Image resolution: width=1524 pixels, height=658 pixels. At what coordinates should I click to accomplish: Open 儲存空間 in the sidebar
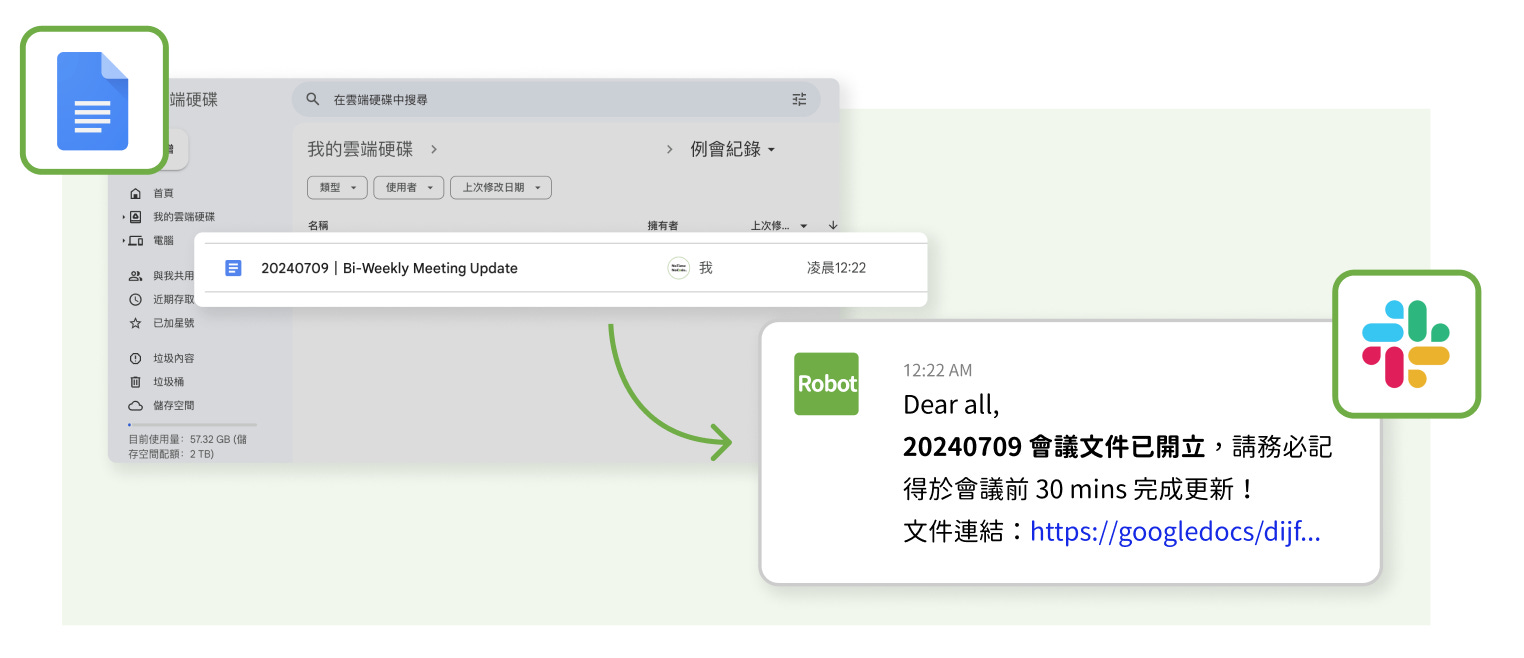click(x=173, y=406)
